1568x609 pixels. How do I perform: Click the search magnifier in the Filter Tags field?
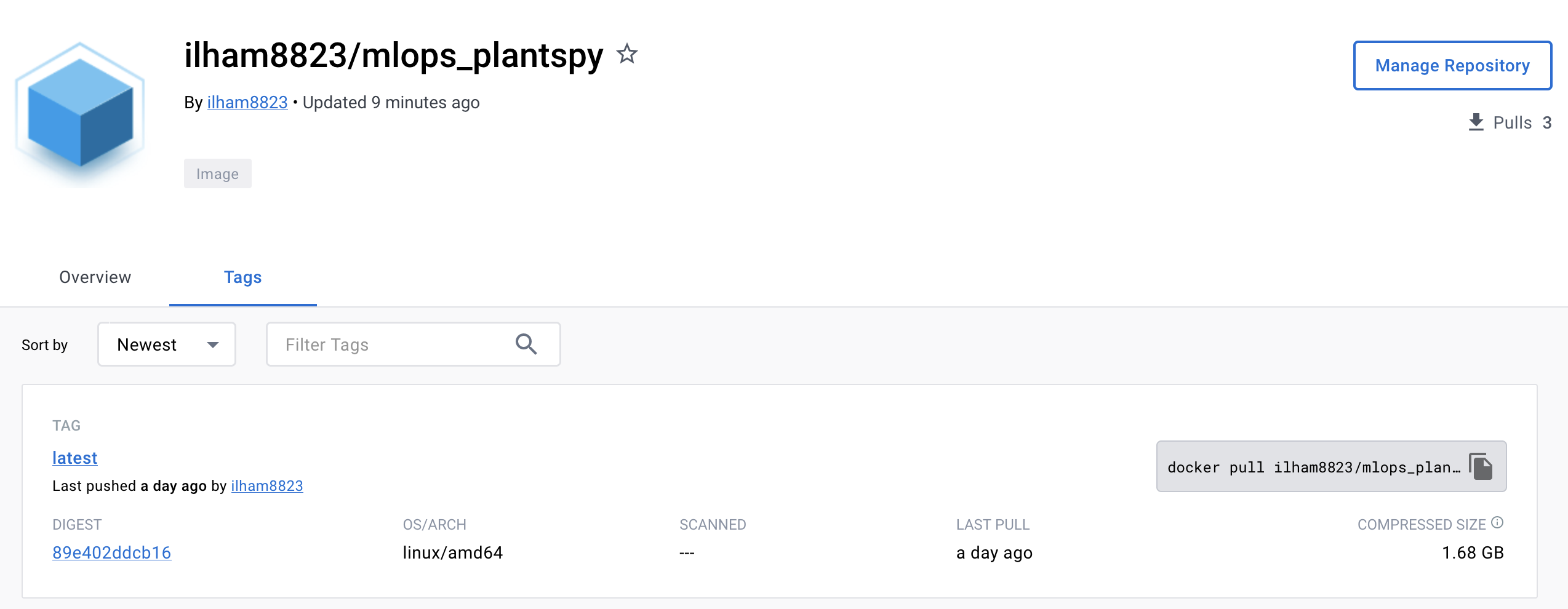pyautogui.click(x=526, y=344)
